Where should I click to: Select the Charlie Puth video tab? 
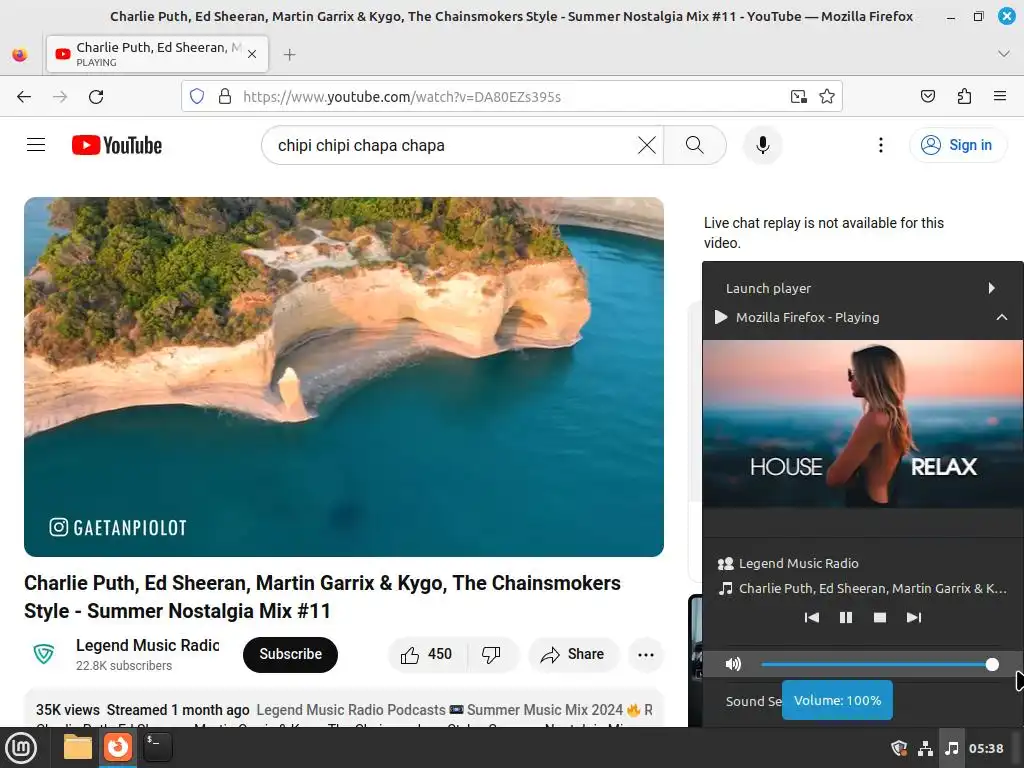point(157,54)
